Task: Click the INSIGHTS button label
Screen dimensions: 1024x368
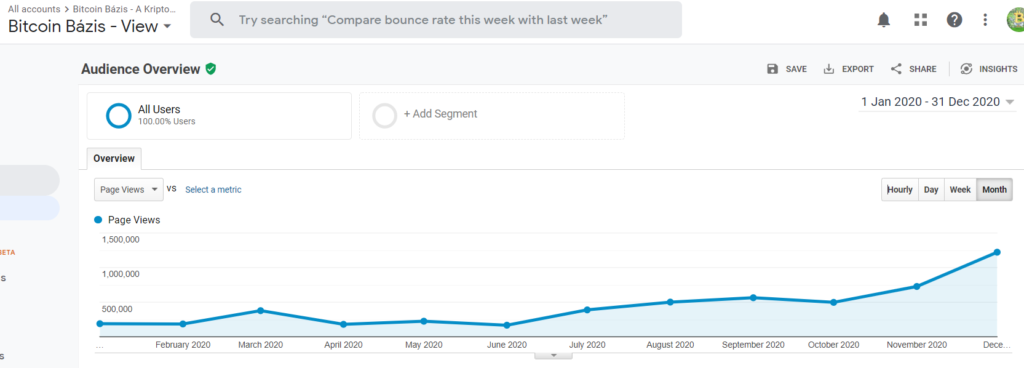Action: pos(998,69)
